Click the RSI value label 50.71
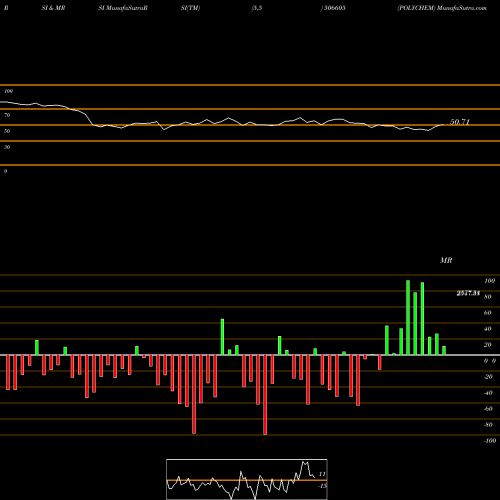The width and height of the screenshot is (500, 500). tap(460, 122)
